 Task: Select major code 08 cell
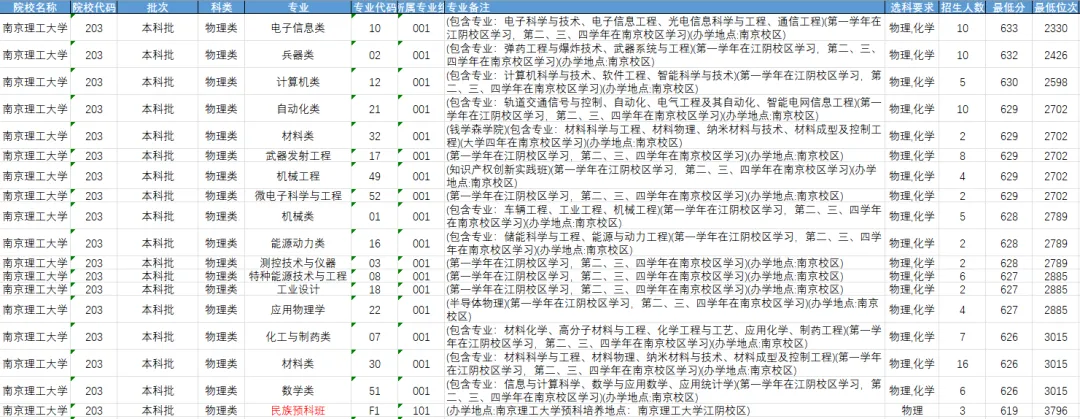coord(375,276)
